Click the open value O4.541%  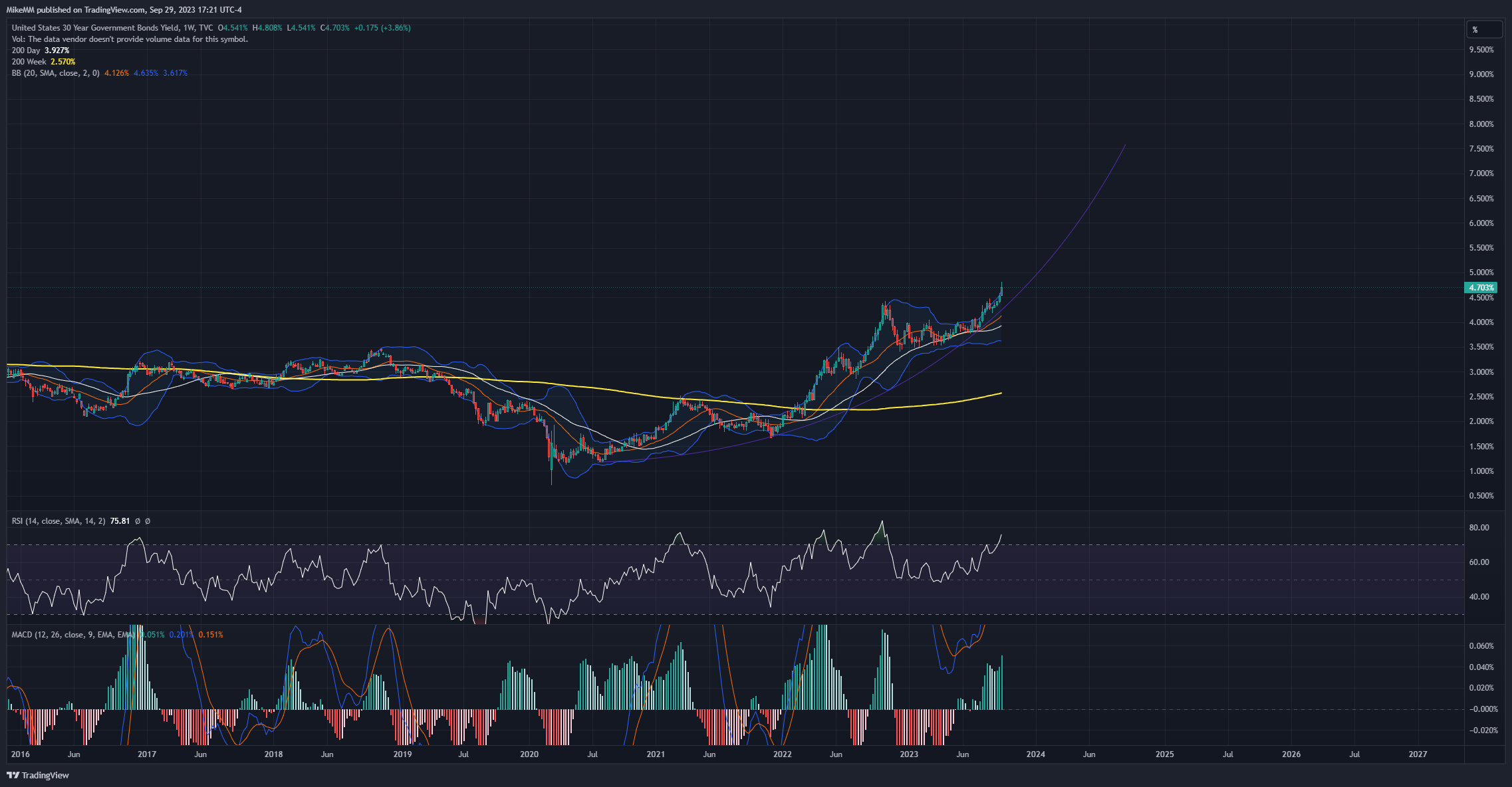(x=233, y=28)
